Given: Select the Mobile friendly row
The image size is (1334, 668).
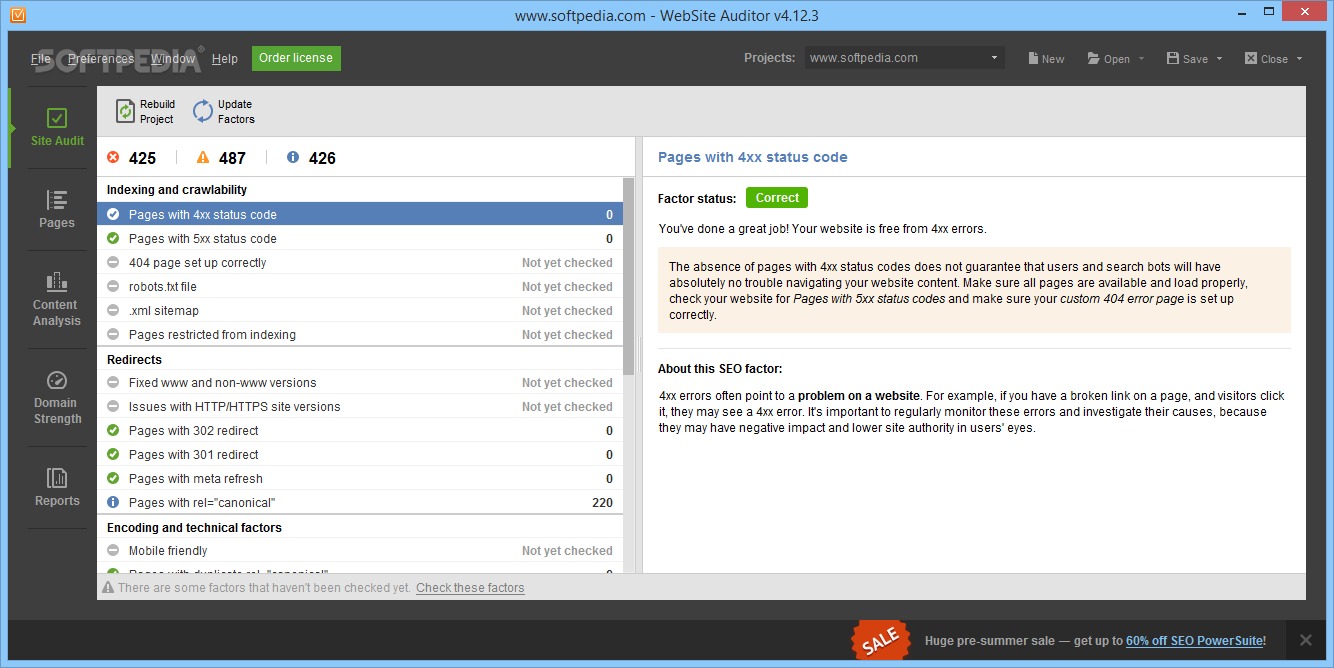Looking at the screenshot, I should coord(360,551).
